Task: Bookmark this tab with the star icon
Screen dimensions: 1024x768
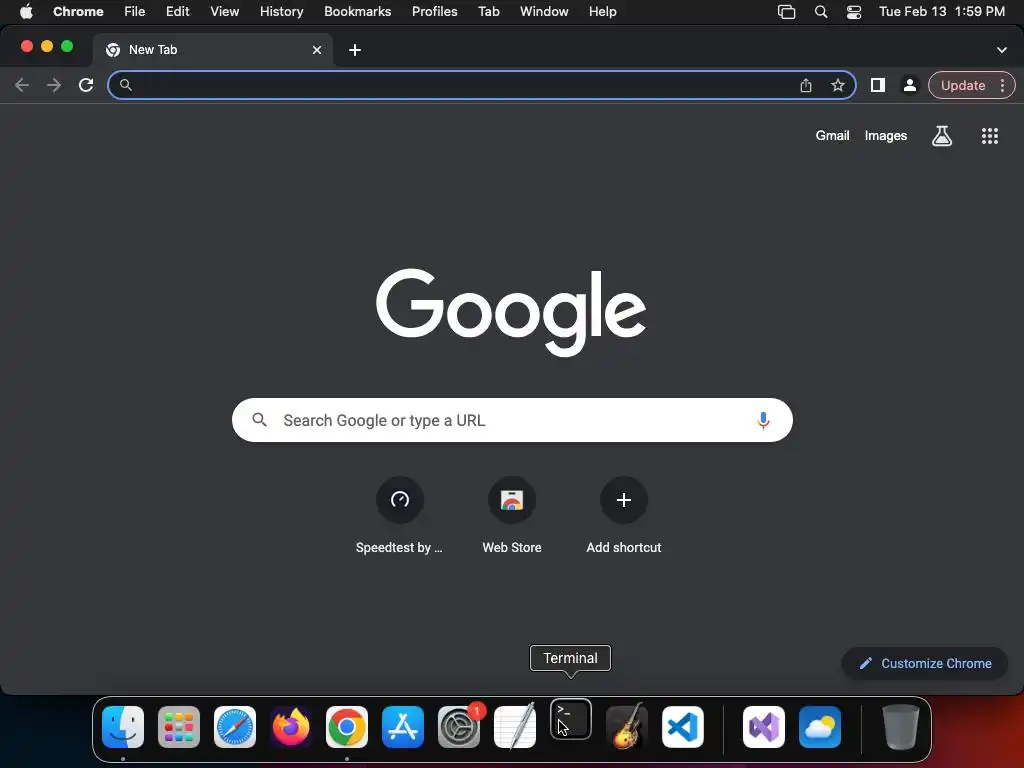Action: tap(838, 86)
